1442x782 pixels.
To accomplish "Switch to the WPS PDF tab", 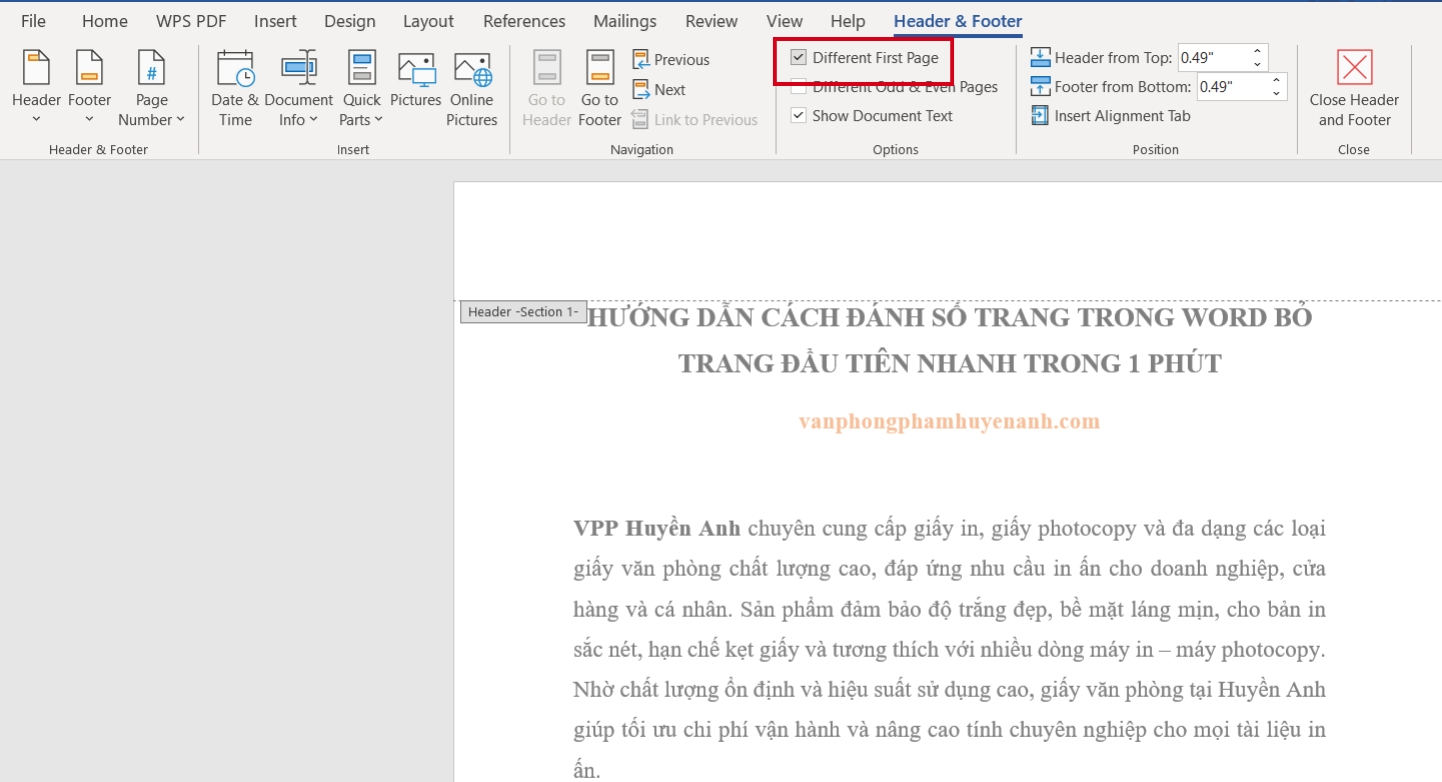I will (191, 21).
